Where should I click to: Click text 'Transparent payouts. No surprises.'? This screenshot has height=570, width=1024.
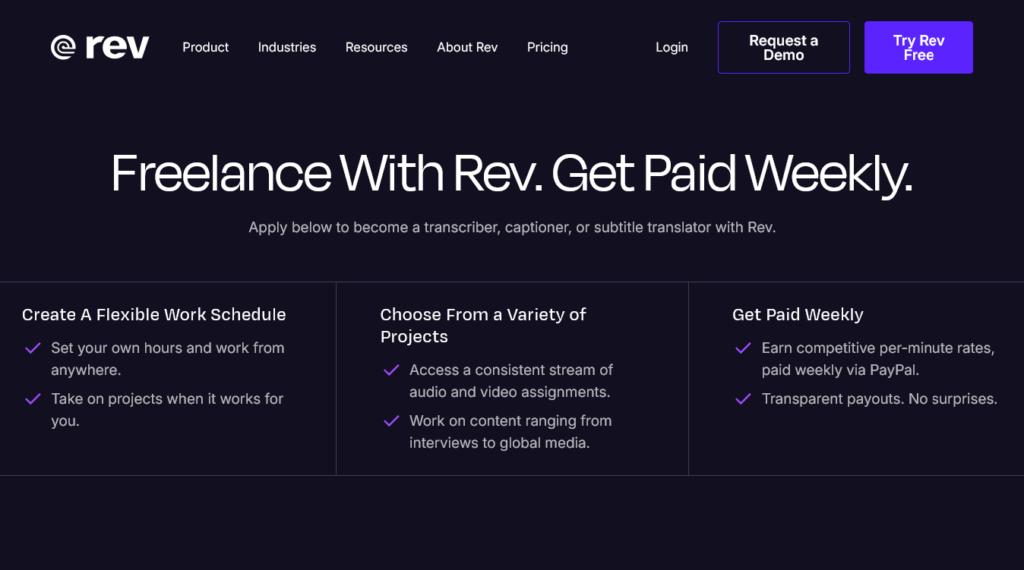tap(879, 399)
